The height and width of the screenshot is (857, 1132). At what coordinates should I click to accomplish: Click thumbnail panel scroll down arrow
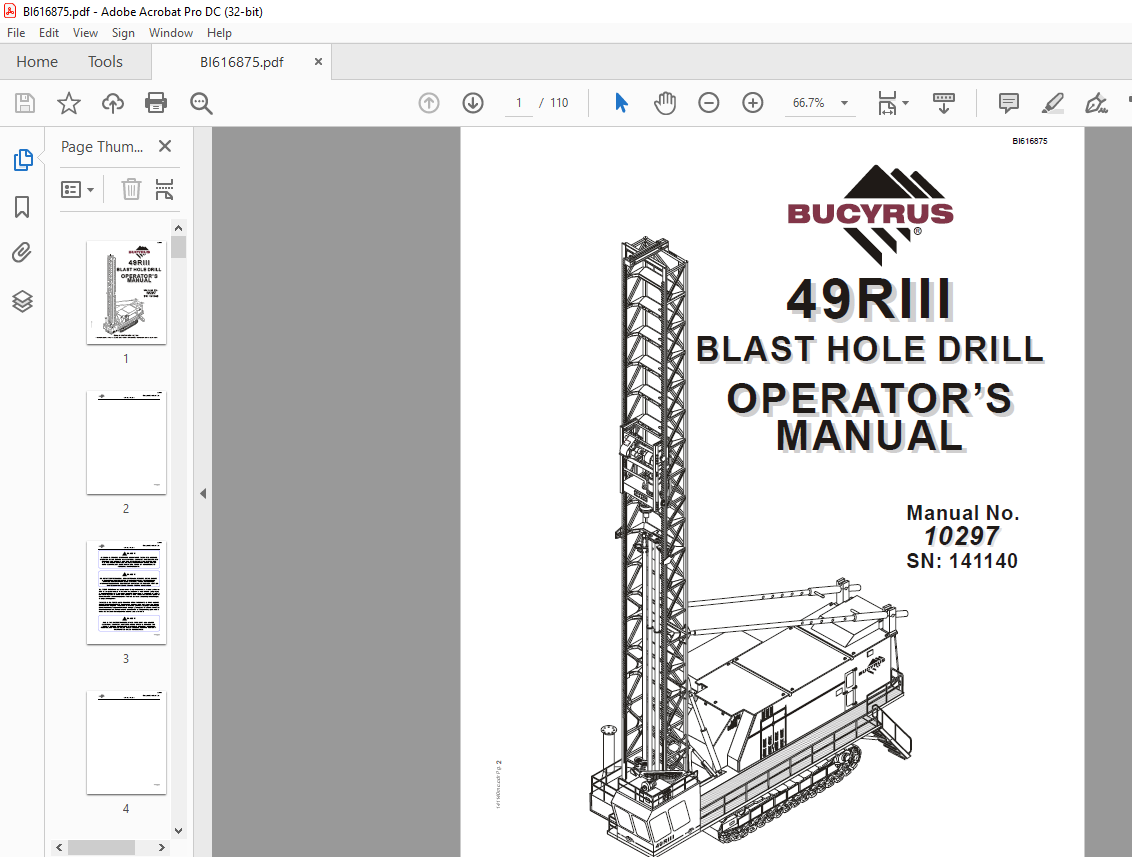(x=178, y=831)
